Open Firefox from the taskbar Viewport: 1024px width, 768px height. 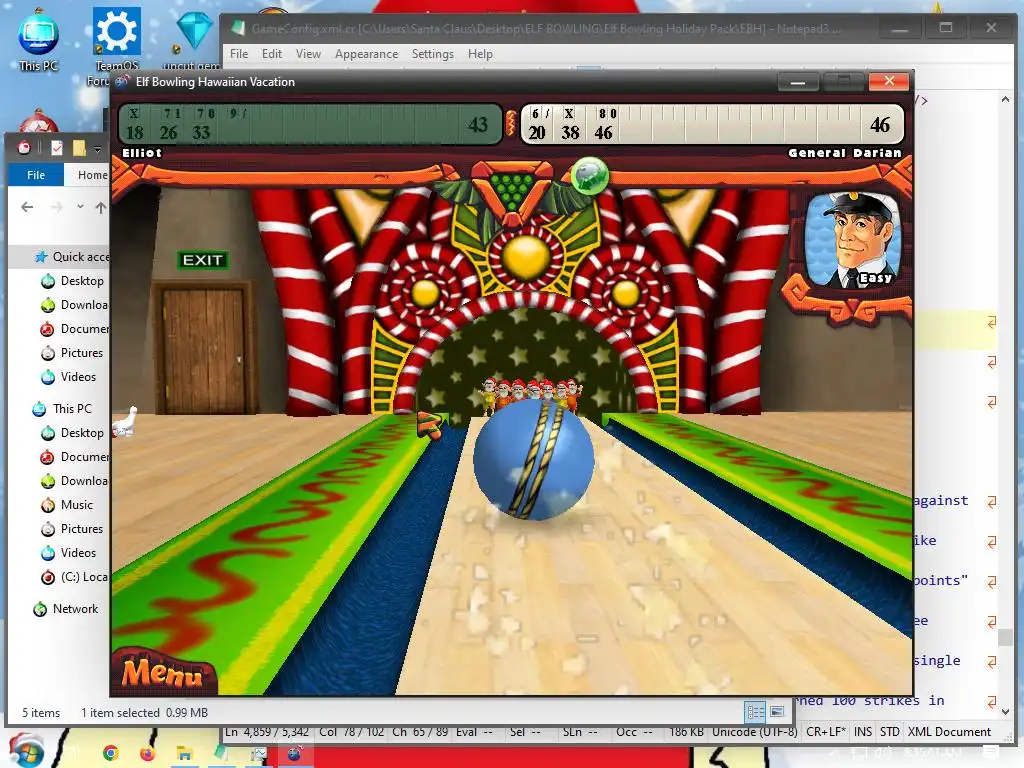pyautogui.click(x=148, y=753)
